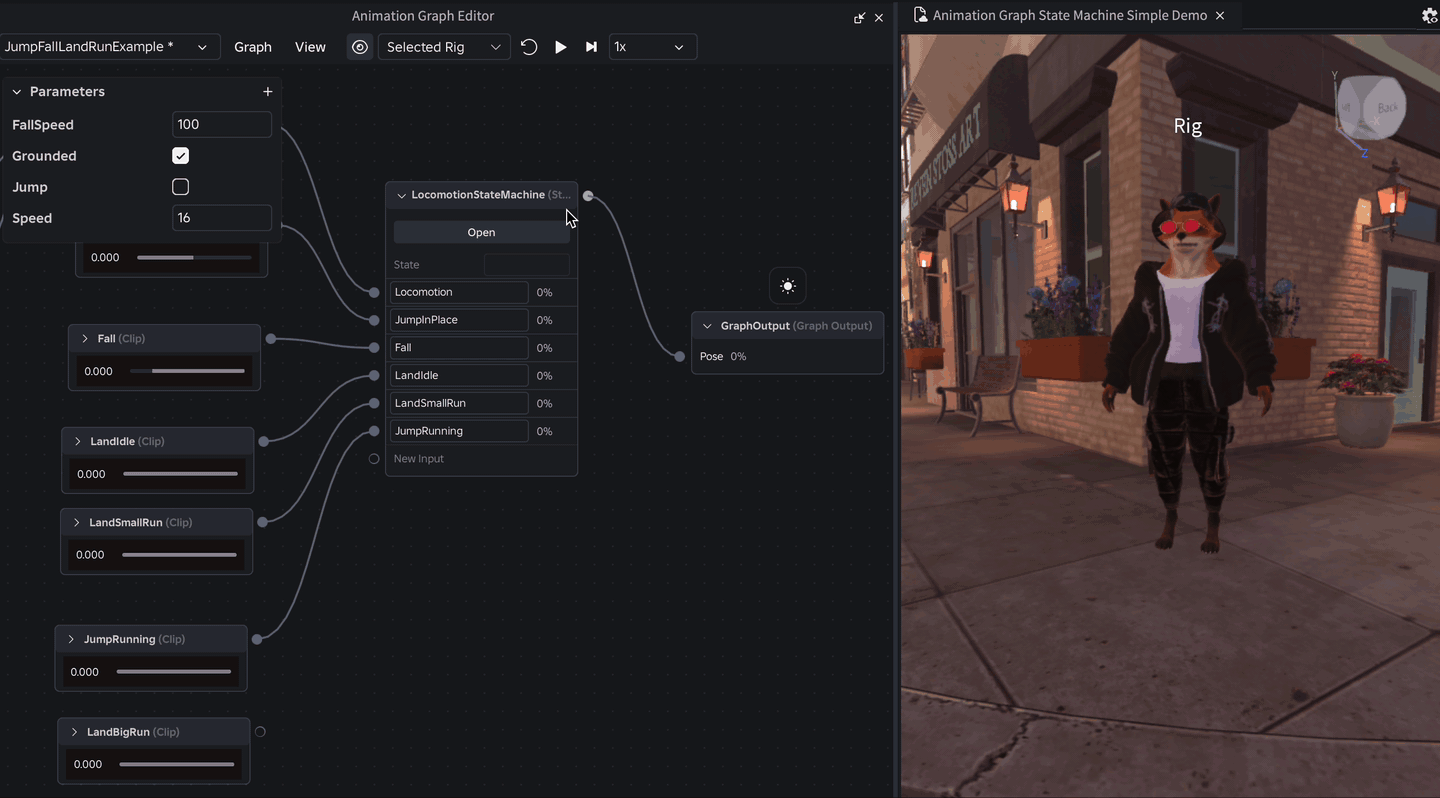Click the Fall clip output pin
This screenshot has height=798, width=1440.
[x=271, y=339]
